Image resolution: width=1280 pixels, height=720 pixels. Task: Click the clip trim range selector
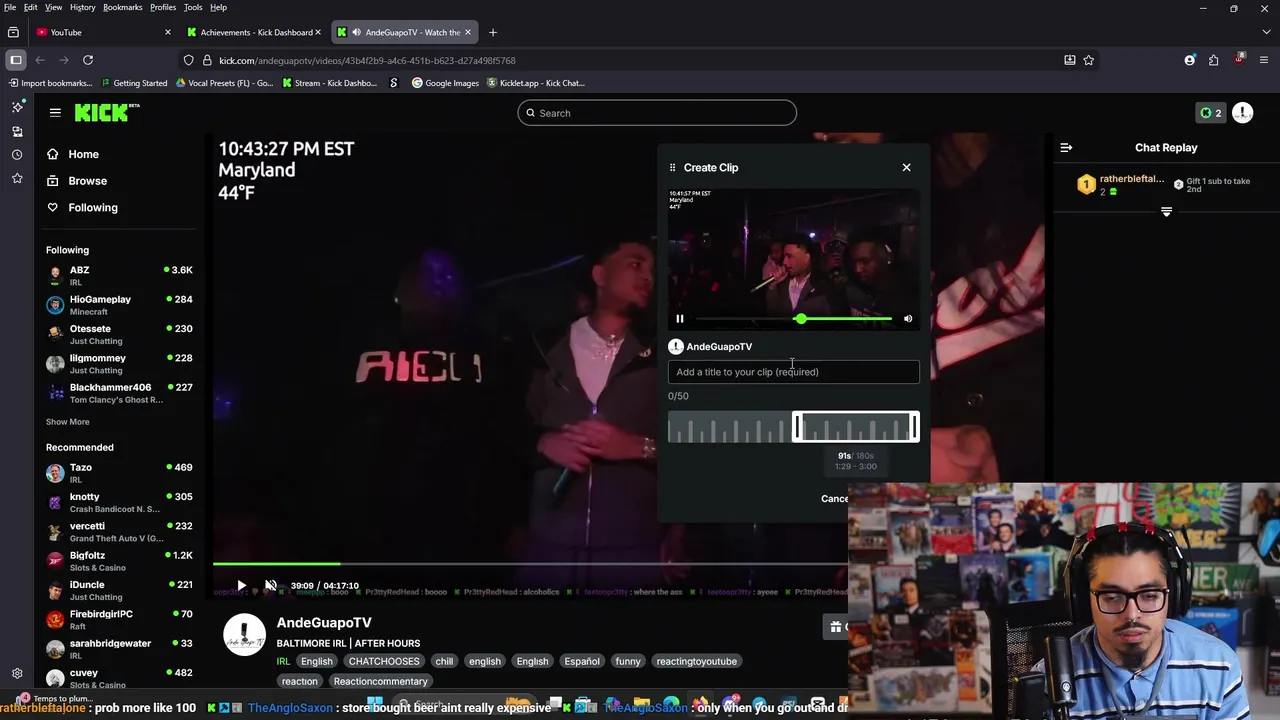click(x=856, y=428)
